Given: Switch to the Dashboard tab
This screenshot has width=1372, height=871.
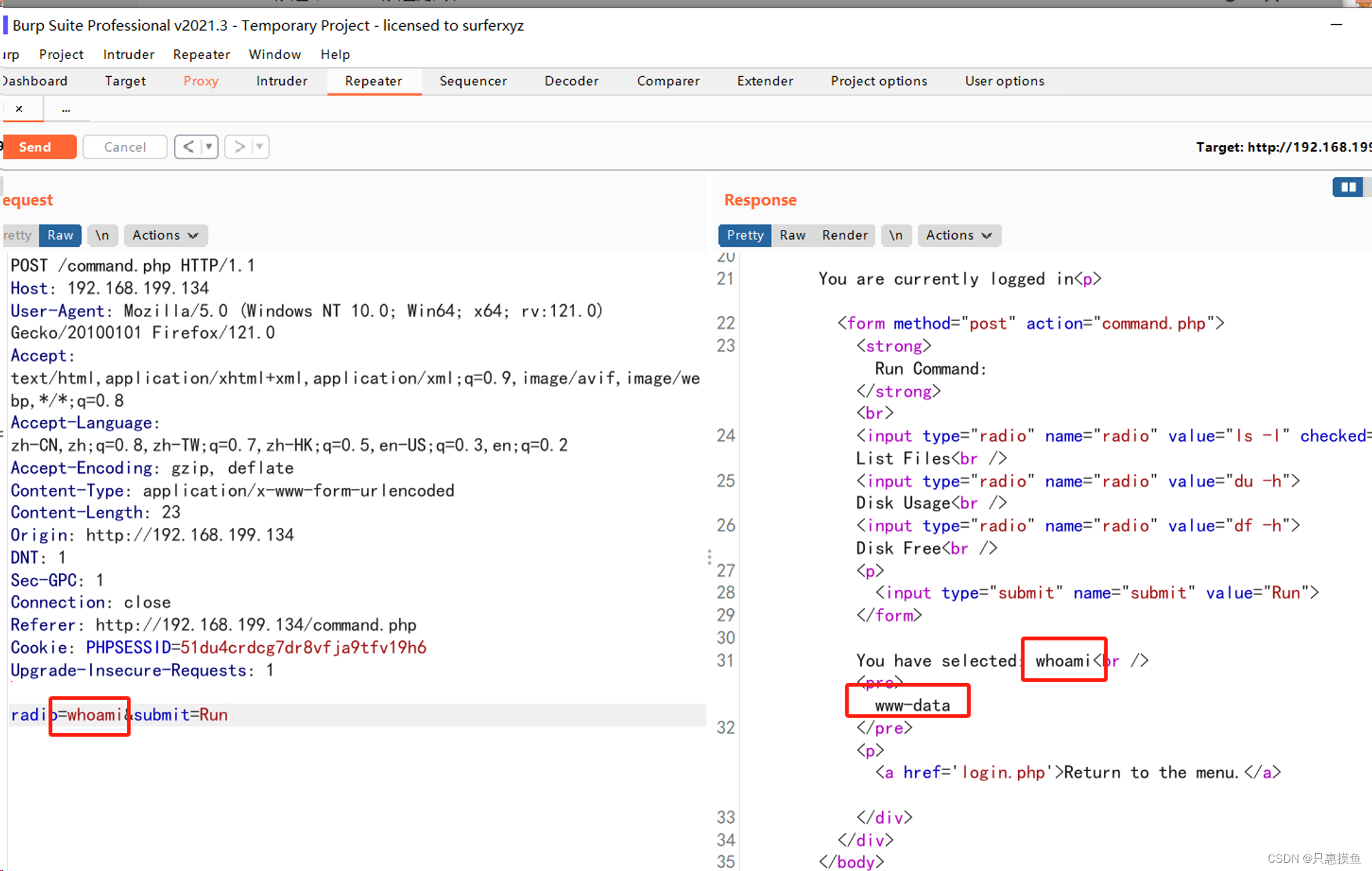Looking at the screenshot, I should pyautogui.click(x=34, y=81).
